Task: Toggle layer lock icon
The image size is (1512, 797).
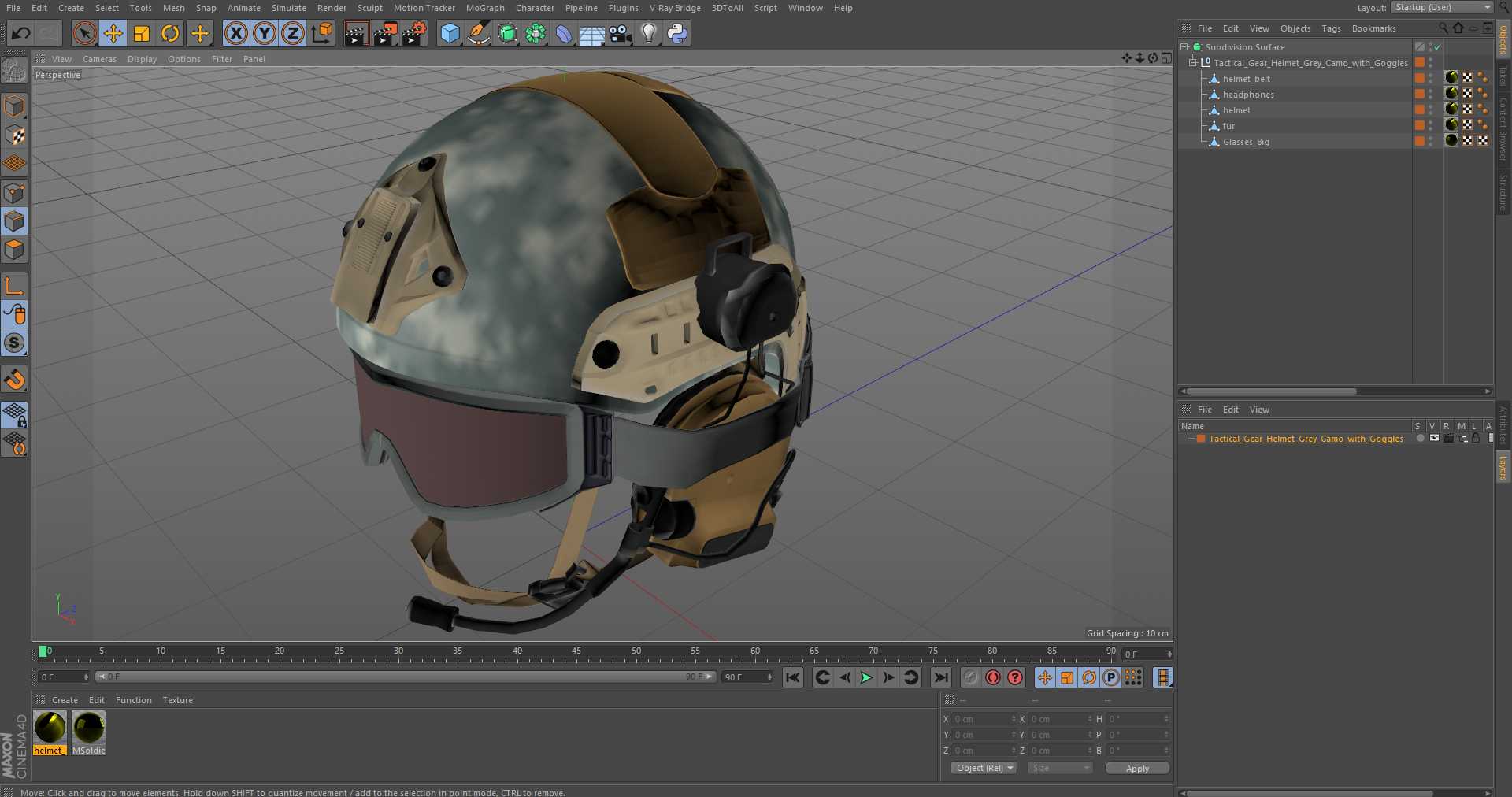Action: (1477, 438)
